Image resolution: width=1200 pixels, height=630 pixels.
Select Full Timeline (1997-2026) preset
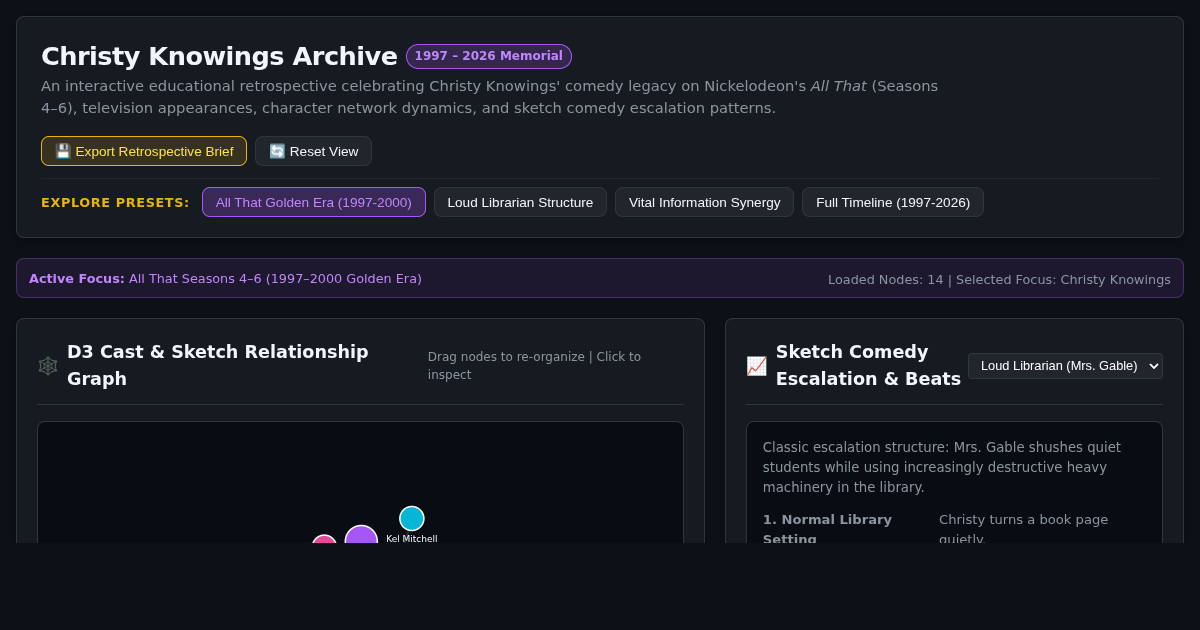[893, 202]
